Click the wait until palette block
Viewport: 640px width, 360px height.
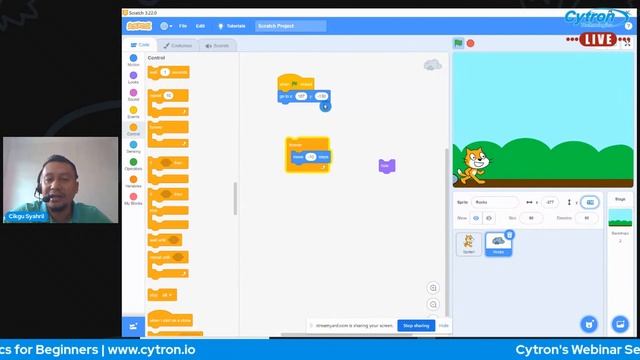(x=165, y=240)
